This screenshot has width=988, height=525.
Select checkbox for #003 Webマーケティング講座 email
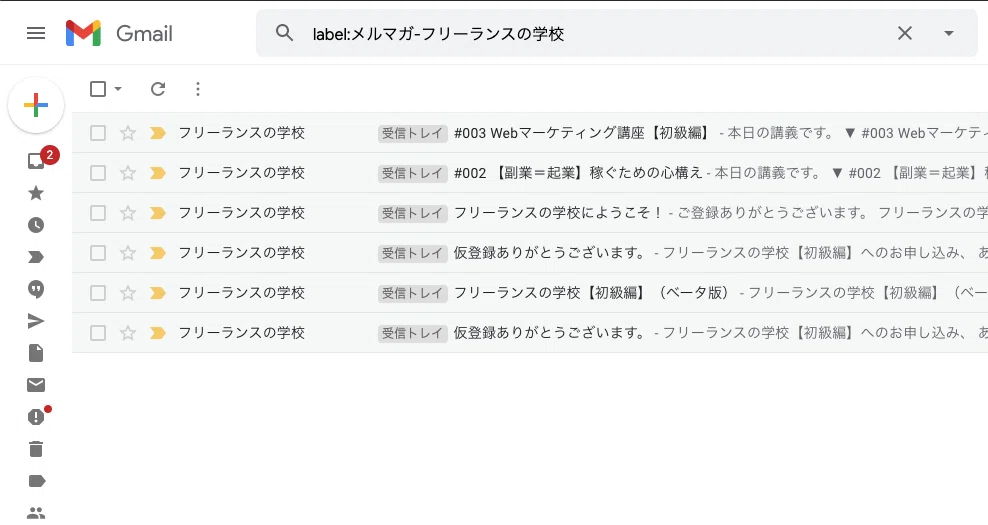click(x=98, y=133)
